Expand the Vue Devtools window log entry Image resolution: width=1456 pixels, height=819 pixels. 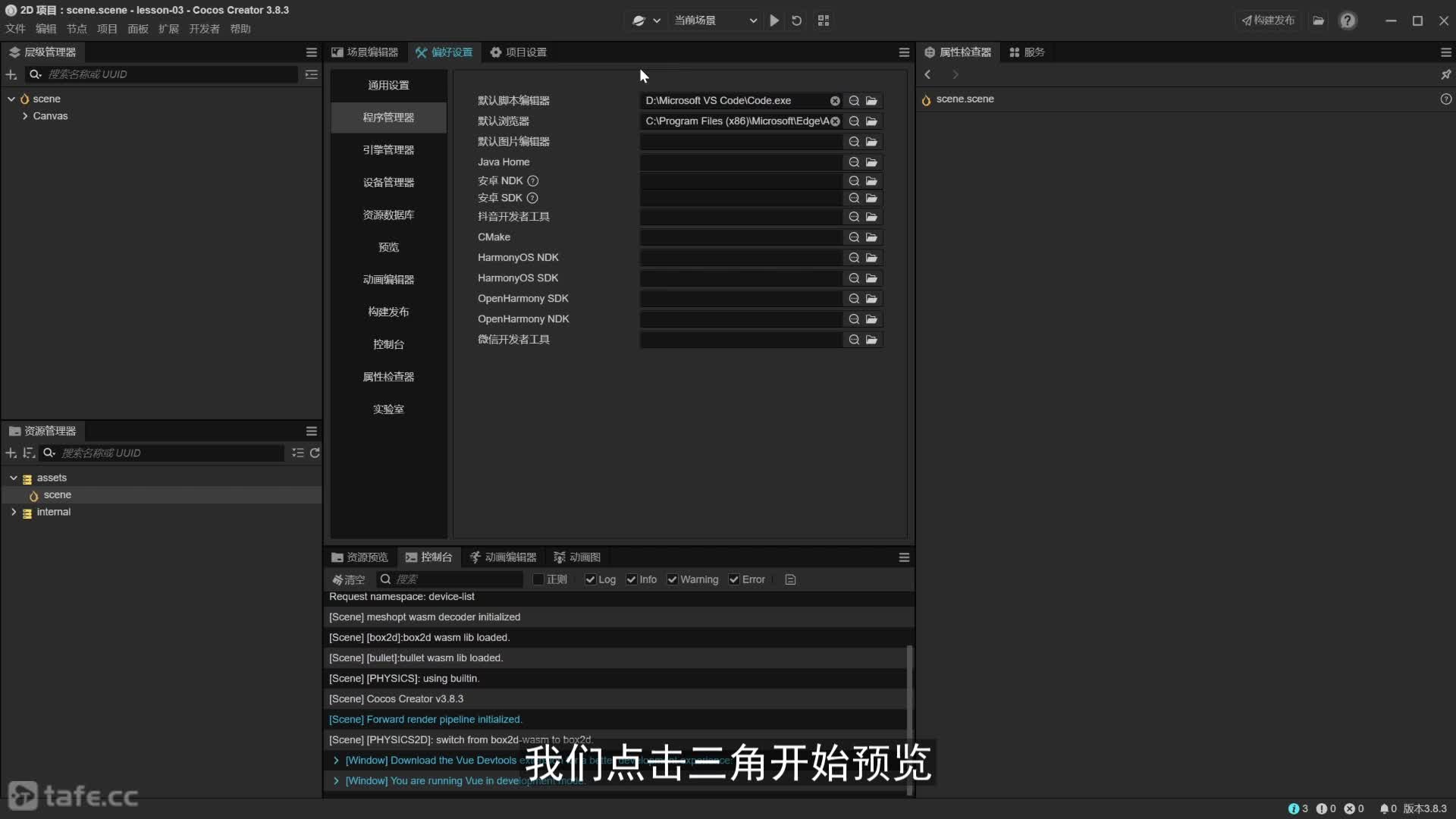336,760
